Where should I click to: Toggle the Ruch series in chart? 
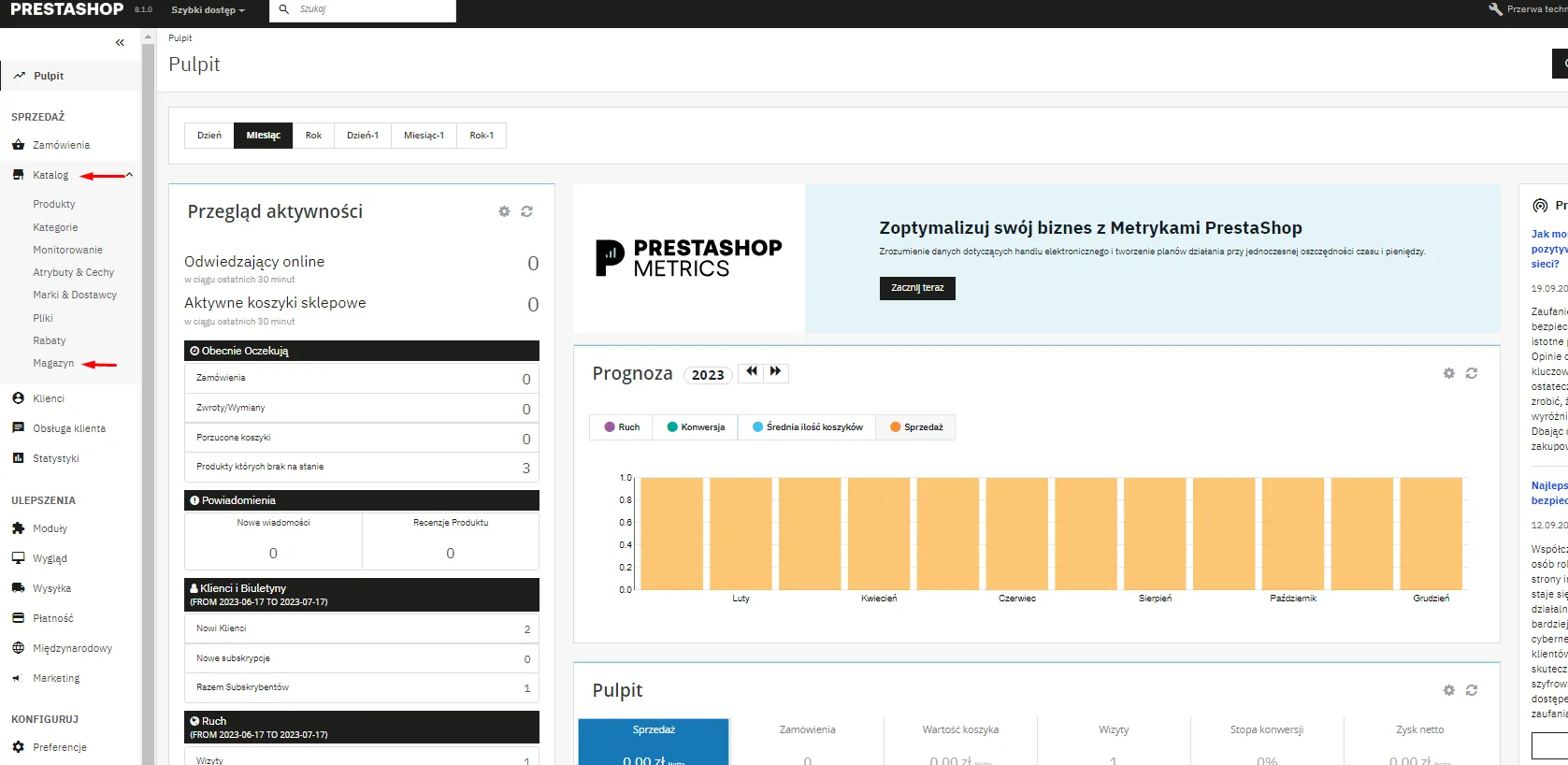coord(622,427)
